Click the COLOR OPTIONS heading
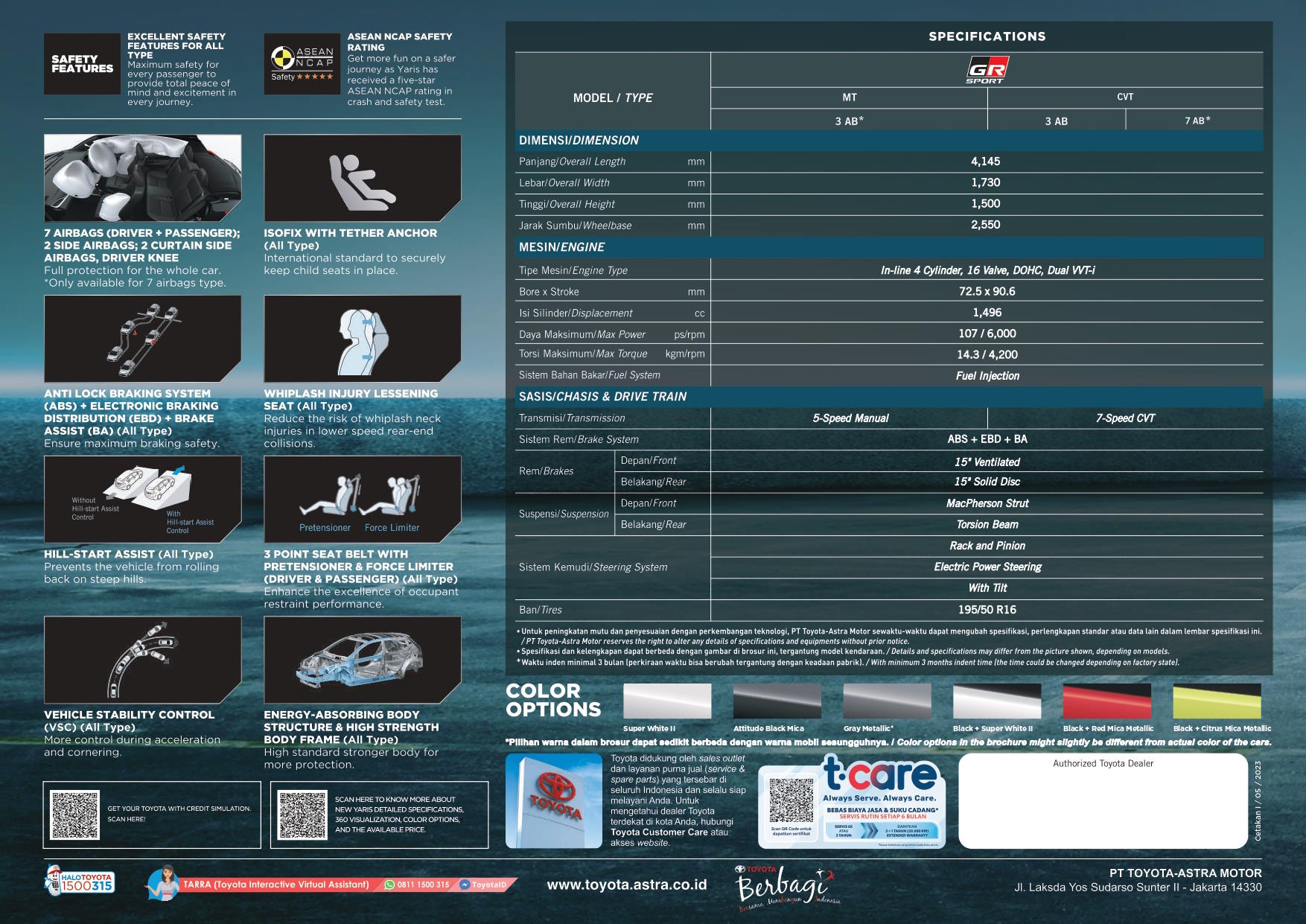This screenshot has height=924, width=1306. tap(553, 701)
